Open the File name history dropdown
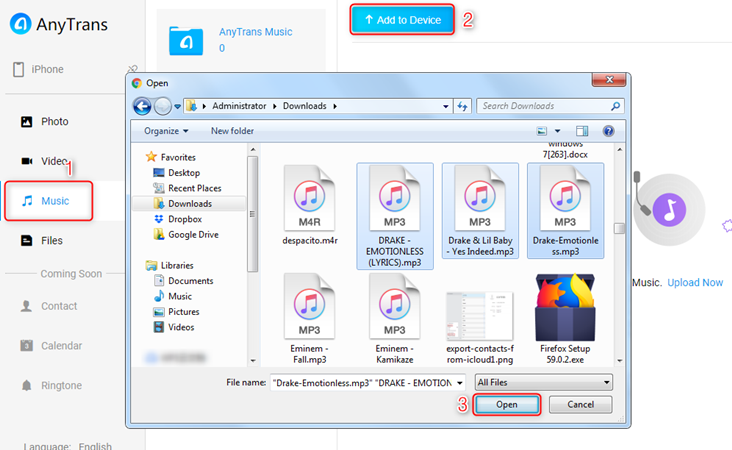This screenshot has width=732, height=450. coord(460,383)
